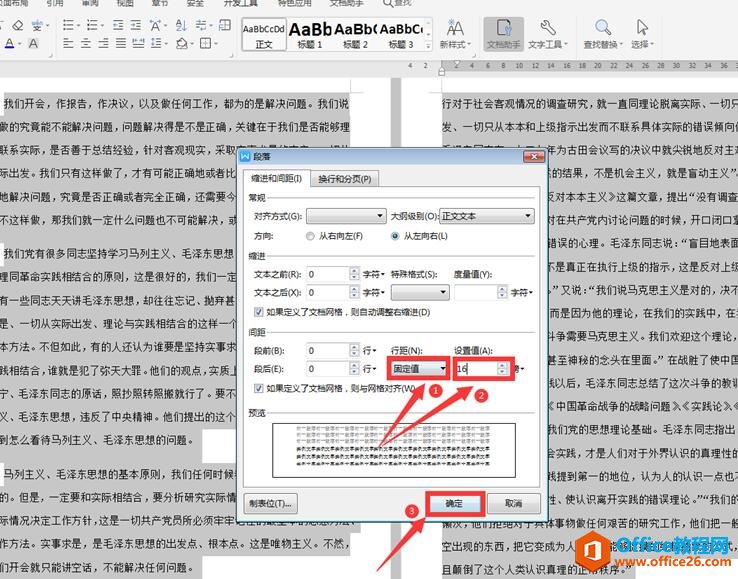This screenshot has width=738, height=579.
Task: Open the 字符 unit dropdown beside 文本之后
Action: click(374, 292)
